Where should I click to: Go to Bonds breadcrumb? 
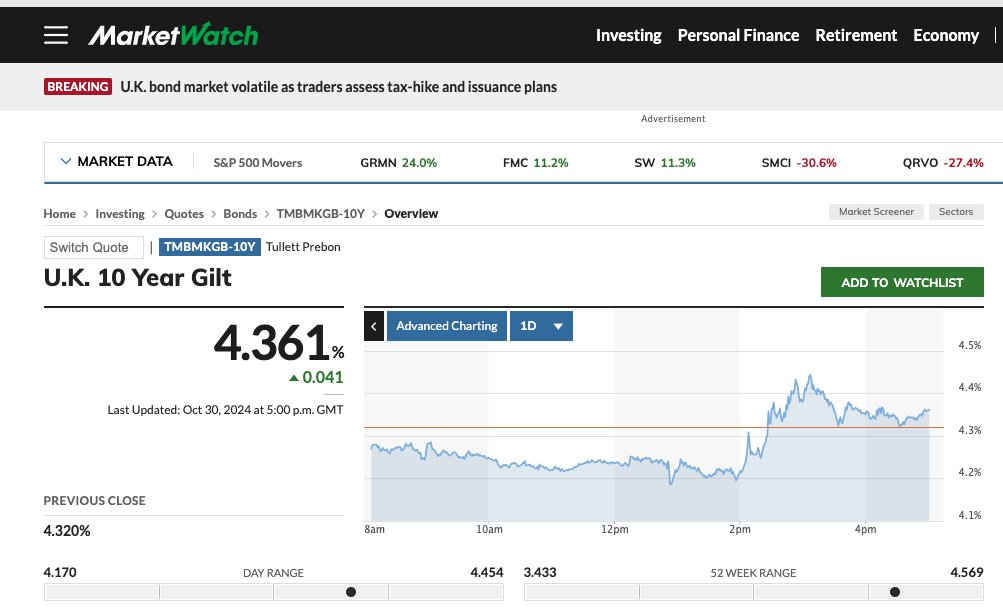[240, 214]
